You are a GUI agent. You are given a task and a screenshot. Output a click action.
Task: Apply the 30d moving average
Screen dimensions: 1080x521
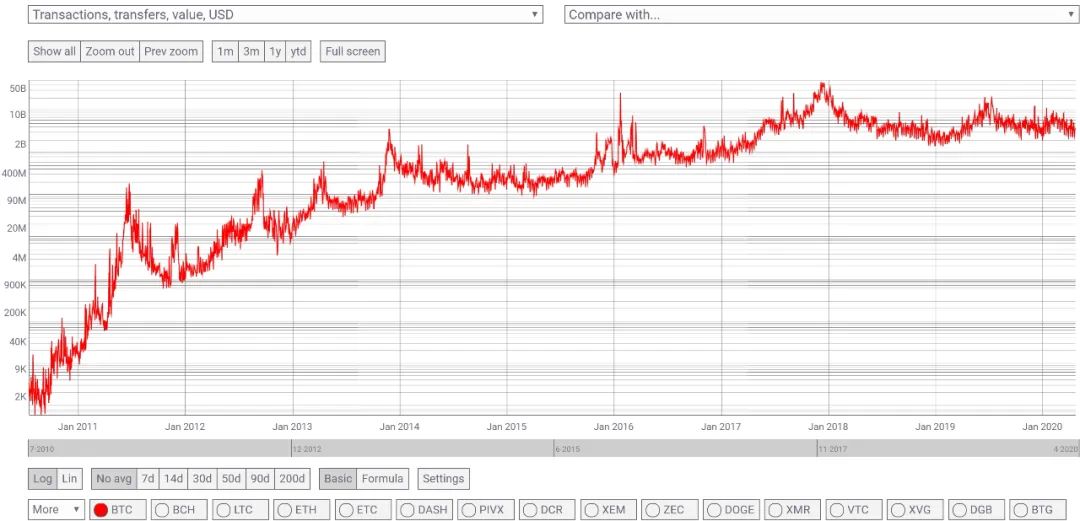click(x=202, y=478)
